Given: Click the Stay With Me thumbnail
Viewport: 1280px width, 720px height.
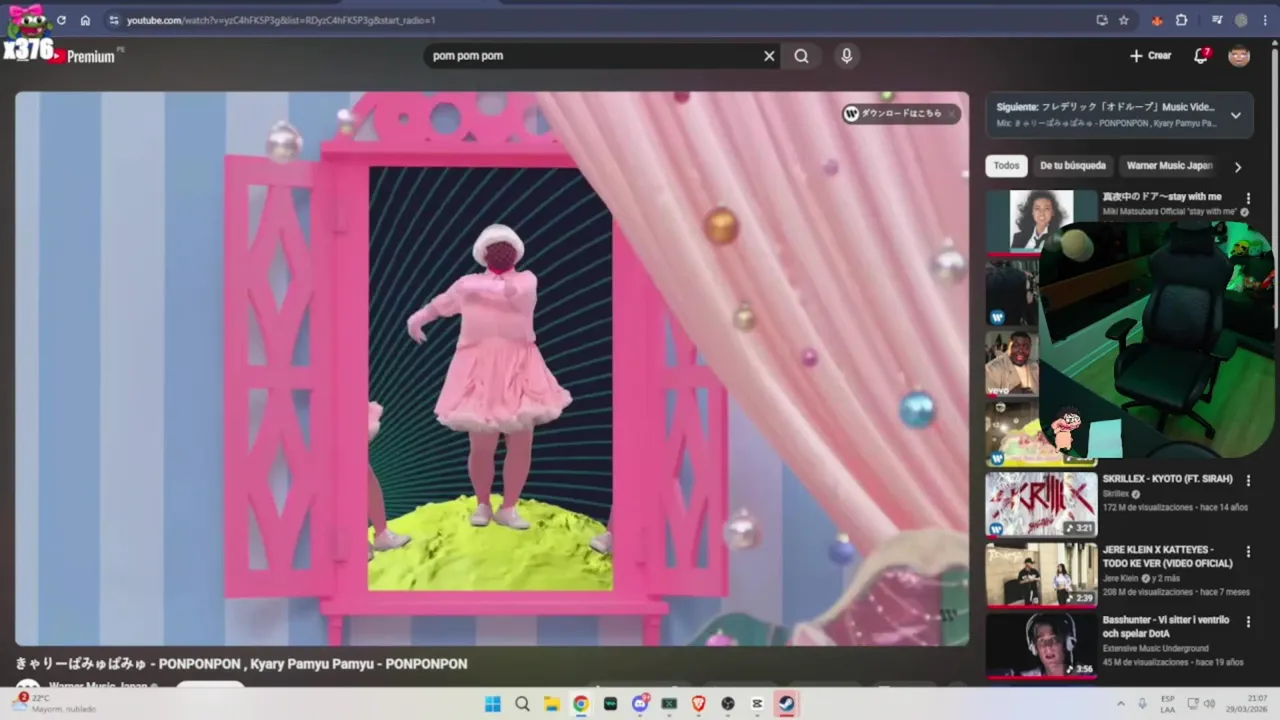Looking at the screenshot, I should coord(1041,221).
